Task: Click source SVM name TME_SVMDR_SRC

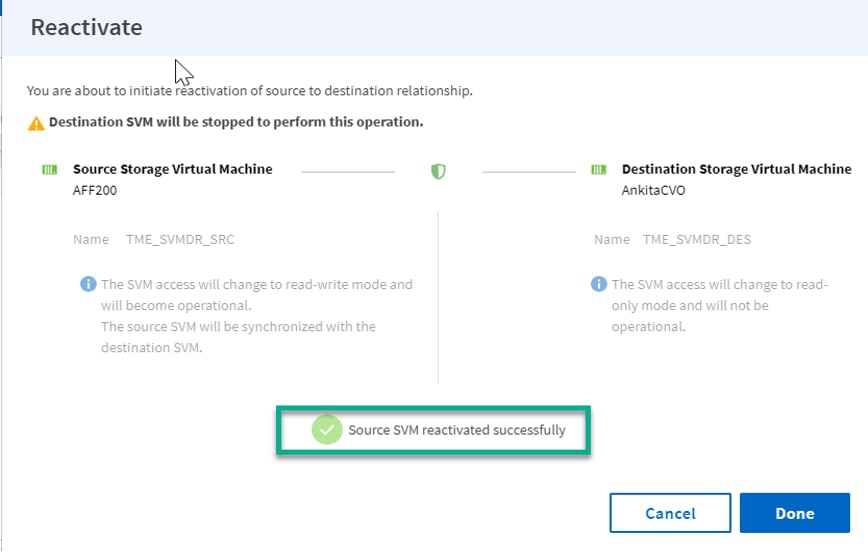Action: coord(180,240)
